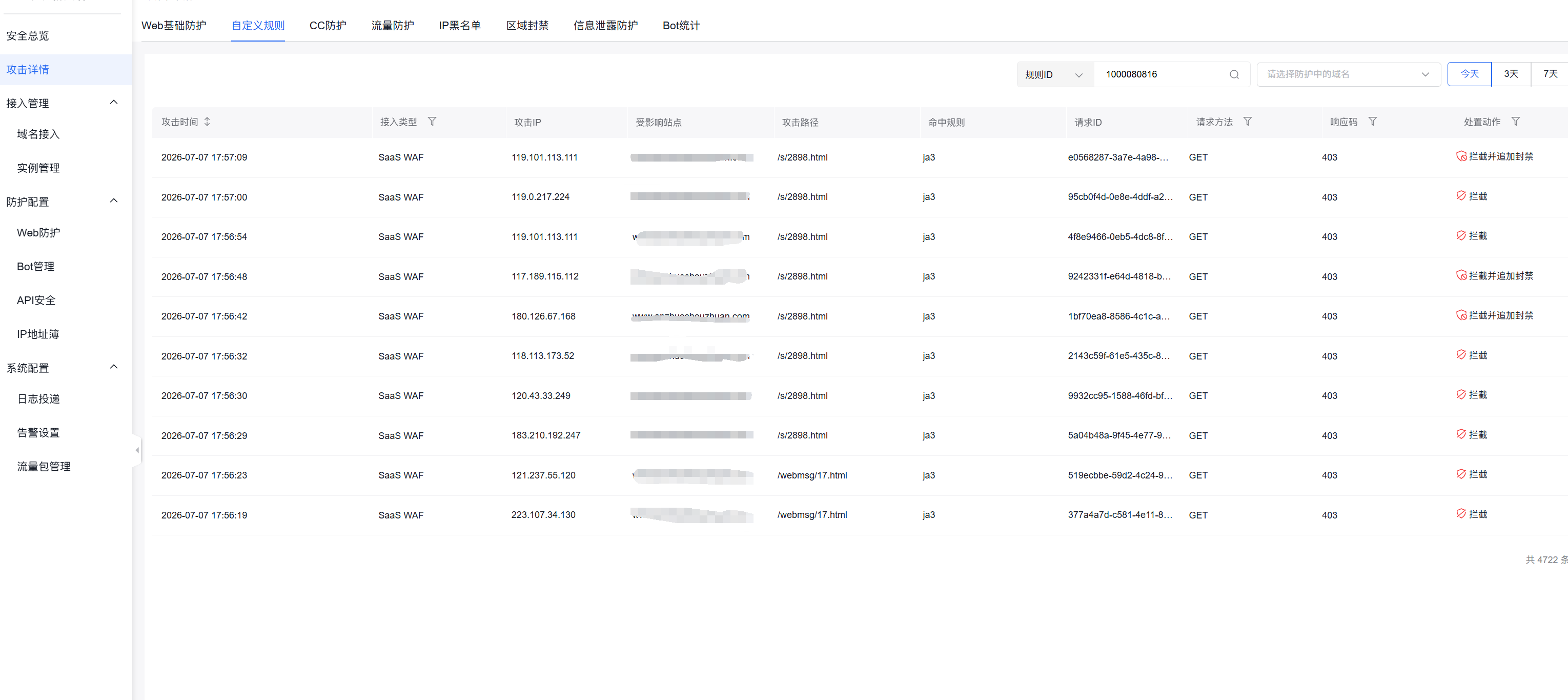Select the 7天 time range toggle

(1550, 74)
